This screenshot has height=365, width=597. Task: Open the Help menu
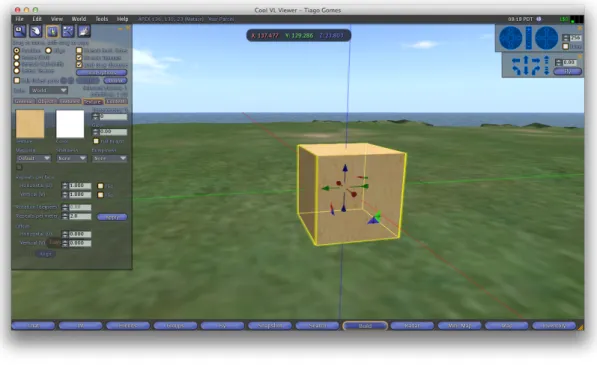point(122,19)
